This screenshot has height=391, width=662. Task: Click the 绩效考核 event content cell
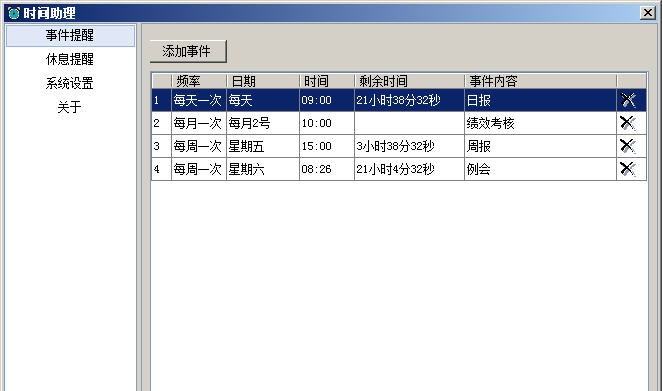pos(540,123)
